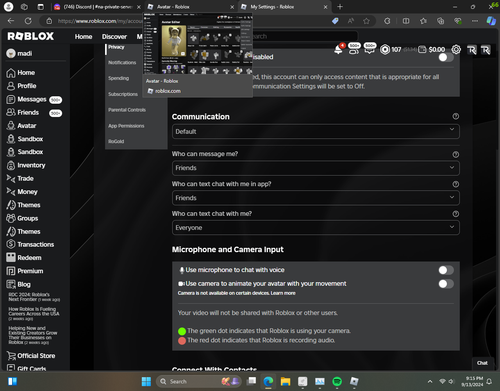Click Home in the top navigation
Image resolution: width=500 pixels, height=391 pixels.
point(83,37)
